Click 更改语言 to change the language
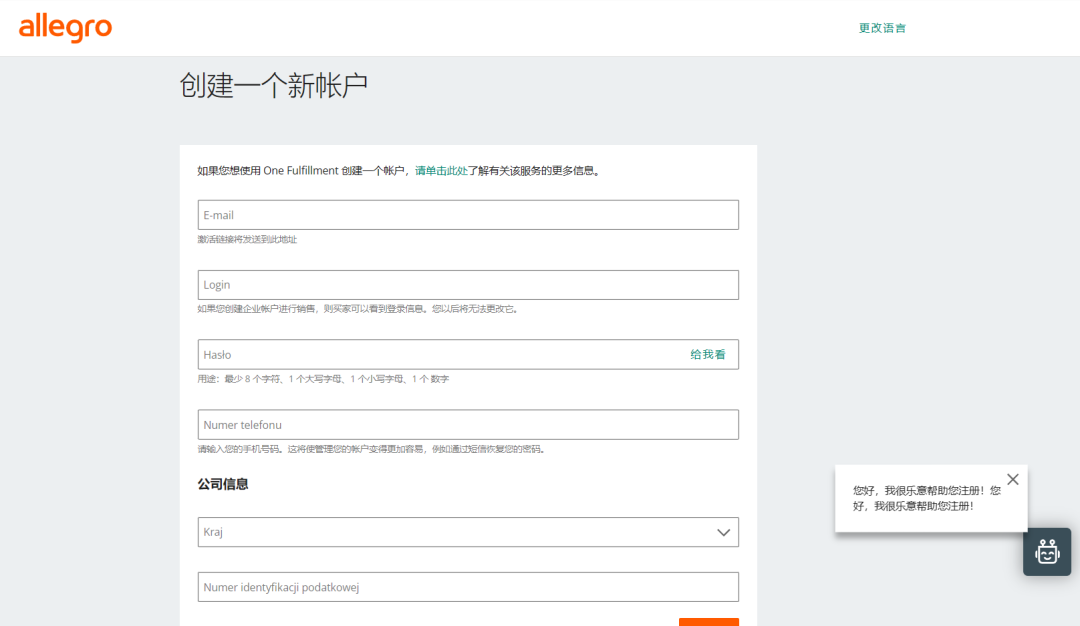1080x626 pixels. tap(882, 29)
